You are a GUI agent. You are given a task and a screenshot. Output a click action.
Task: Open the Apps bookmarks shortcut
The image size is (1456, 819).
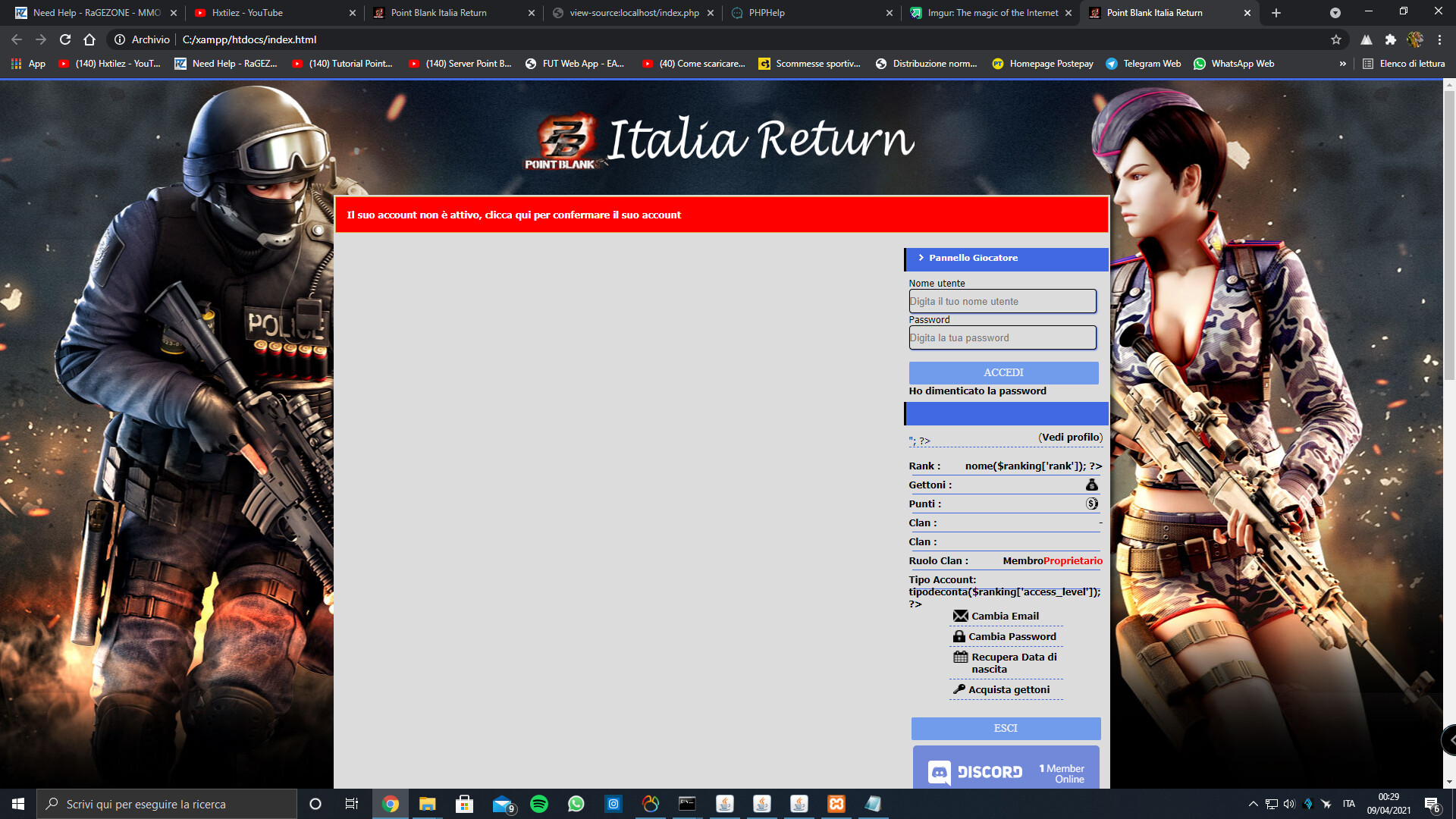28,64
